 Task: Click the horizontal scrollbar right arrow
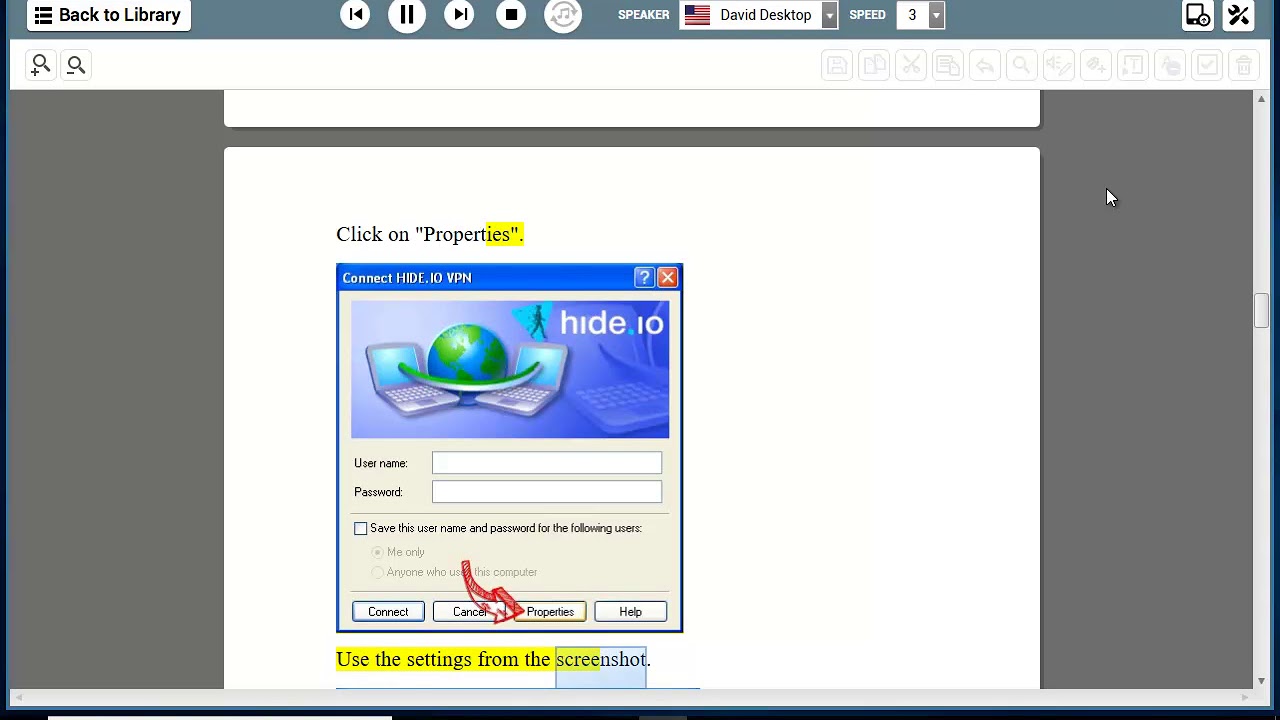click(1246, 697)
